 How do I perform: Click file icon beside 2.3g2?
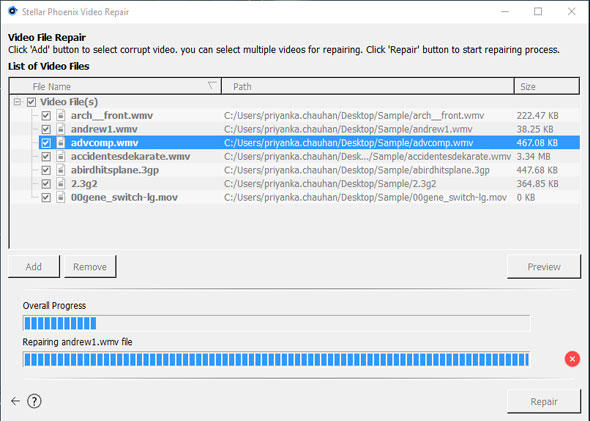pos(61,183)
